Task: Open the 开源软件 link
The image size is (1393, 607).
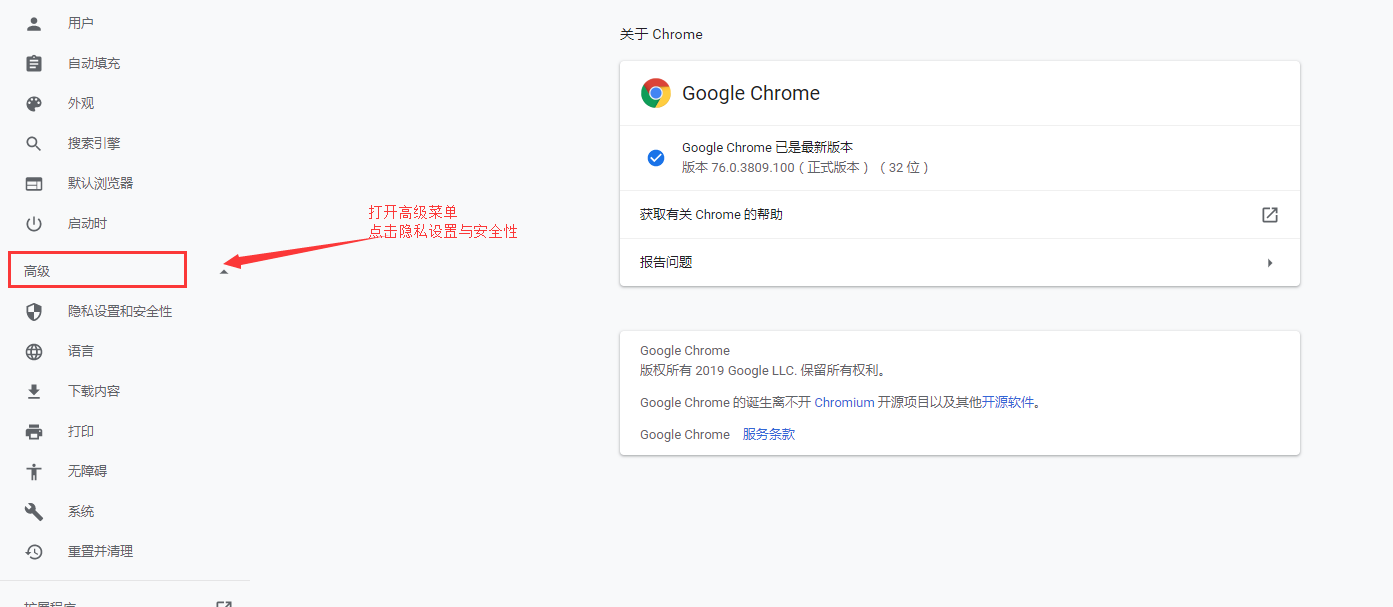Action: click(1008, 402)
